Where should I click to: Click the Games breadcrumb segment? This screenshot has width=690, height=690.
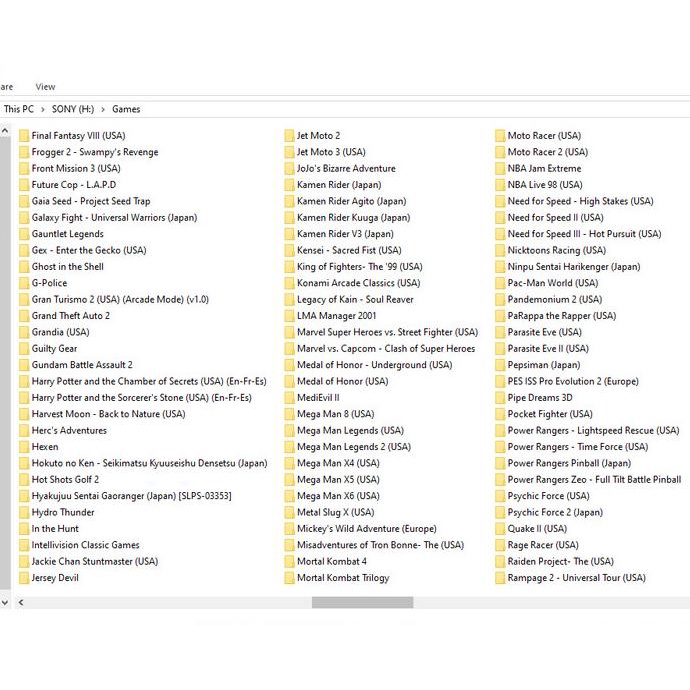126,109
